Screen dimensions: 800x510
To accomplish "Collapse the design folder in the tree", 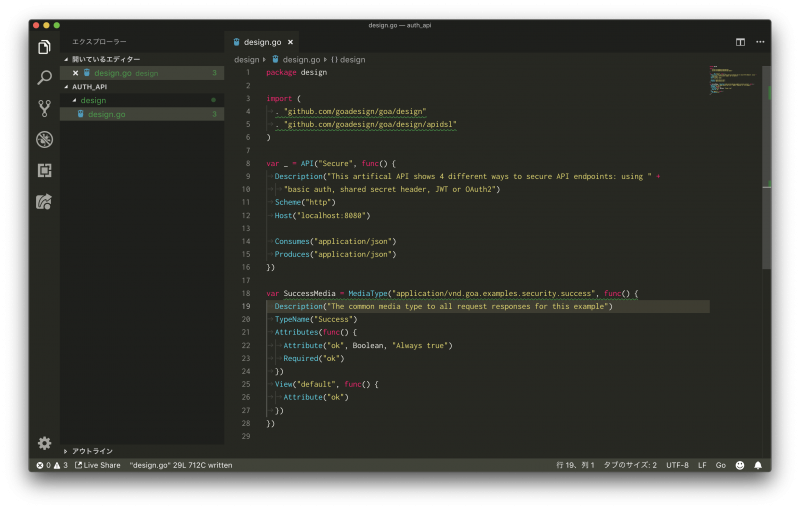I will [x=93, y=100].
